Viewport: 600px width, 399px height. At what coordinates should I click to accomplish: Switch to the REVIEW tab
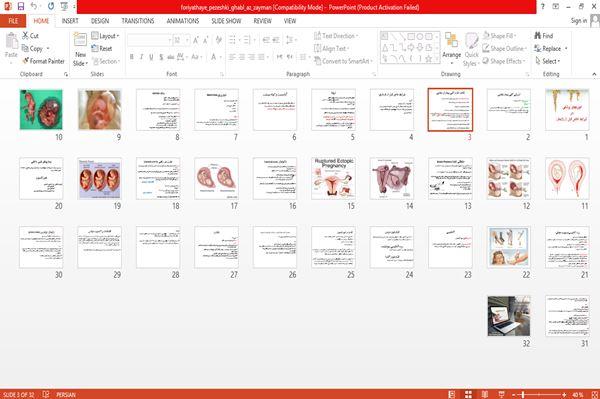coord(262,21)
